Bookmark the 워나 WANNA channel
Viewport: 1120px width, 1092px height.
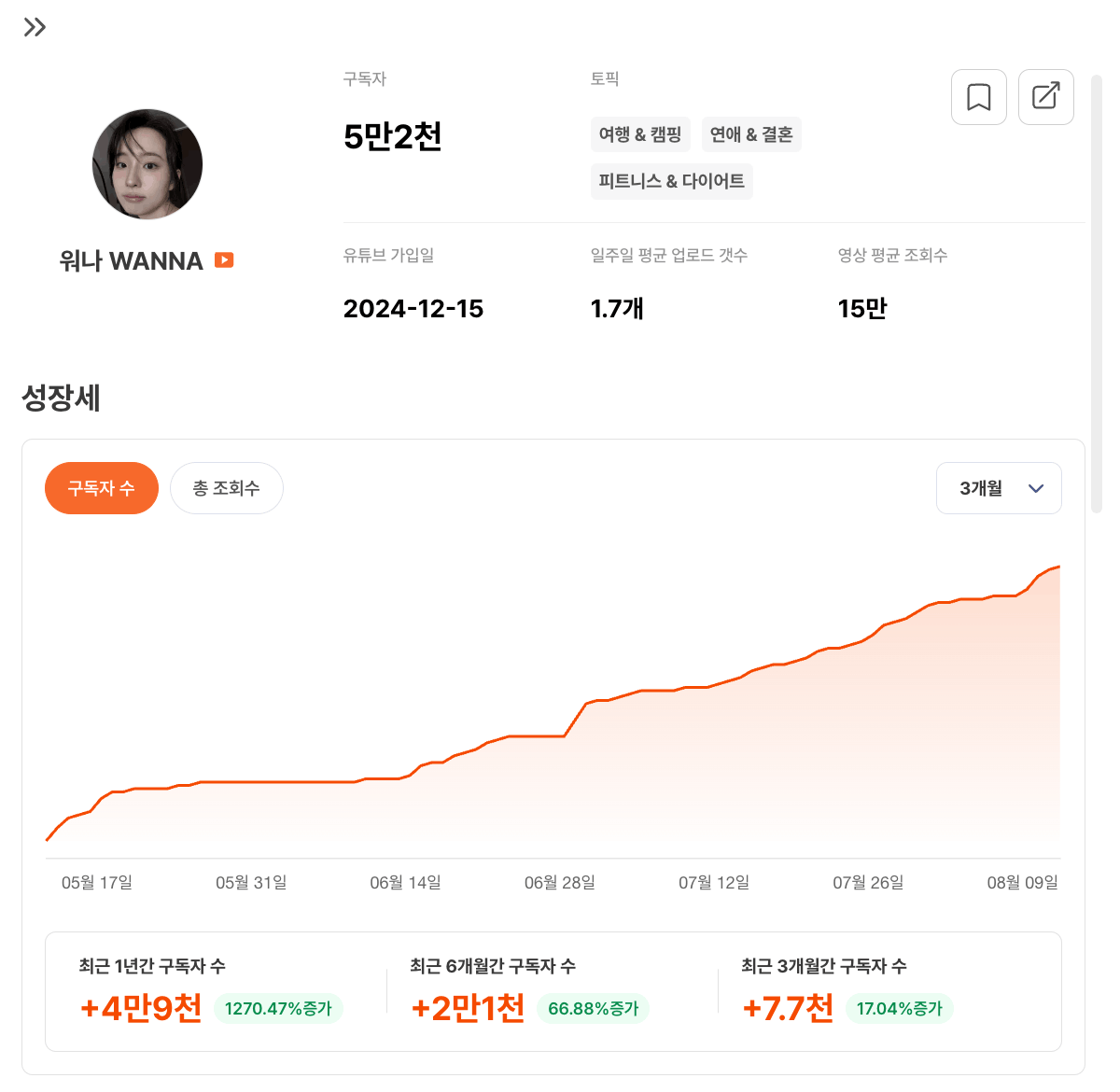[979, 97]
